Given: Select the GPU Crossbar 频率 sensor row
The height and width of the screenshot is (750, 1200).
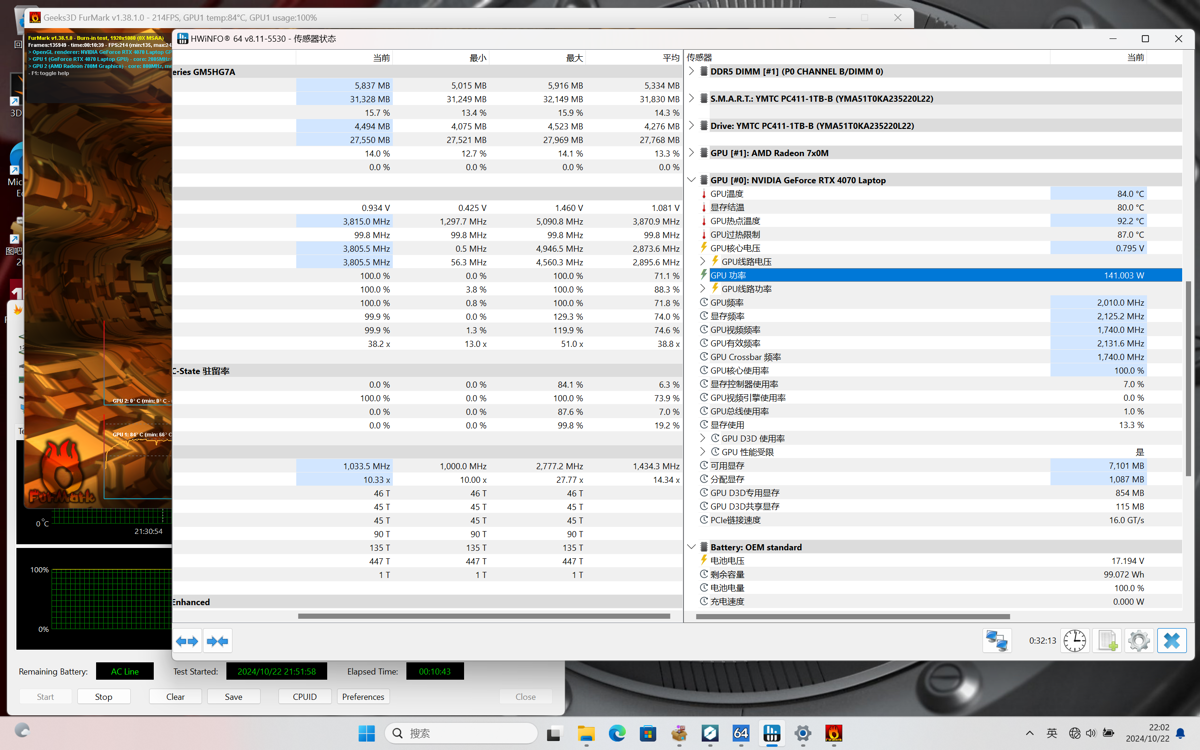Looking at the screenshot, I should tap(934, 357).
